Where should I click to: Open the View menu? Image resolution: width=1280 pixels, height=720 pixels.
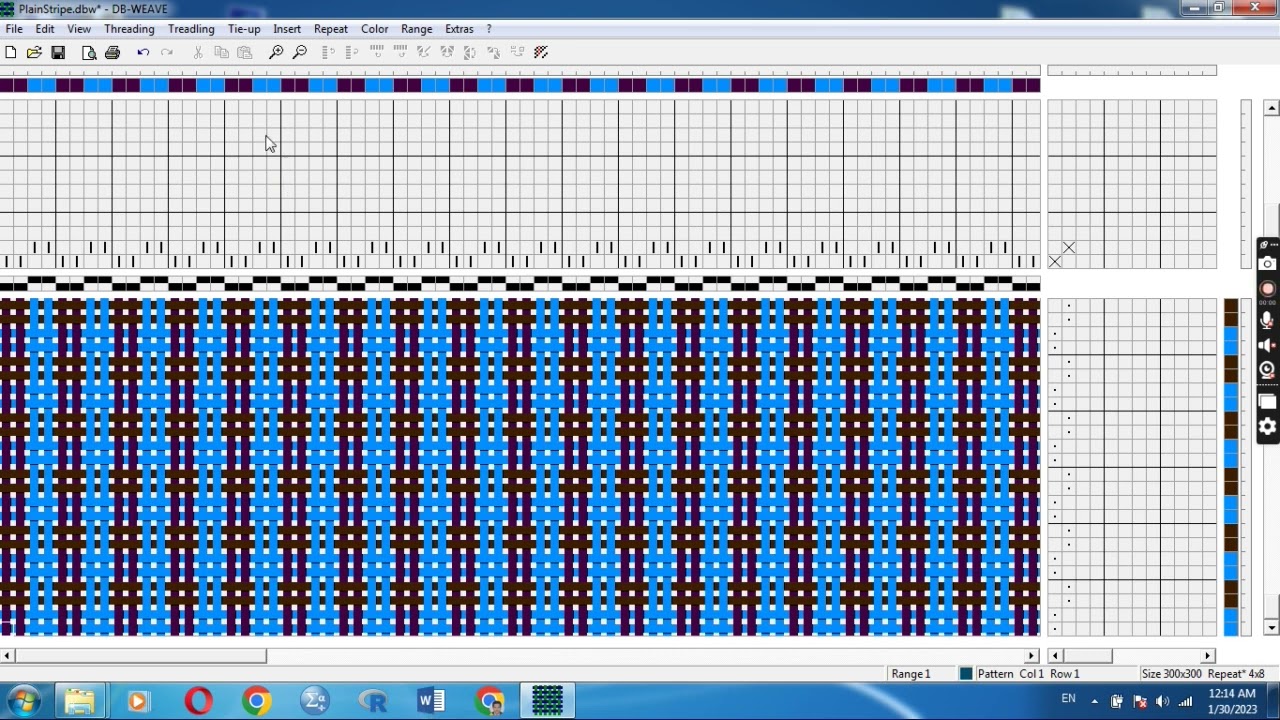click(x=79, y=29)
